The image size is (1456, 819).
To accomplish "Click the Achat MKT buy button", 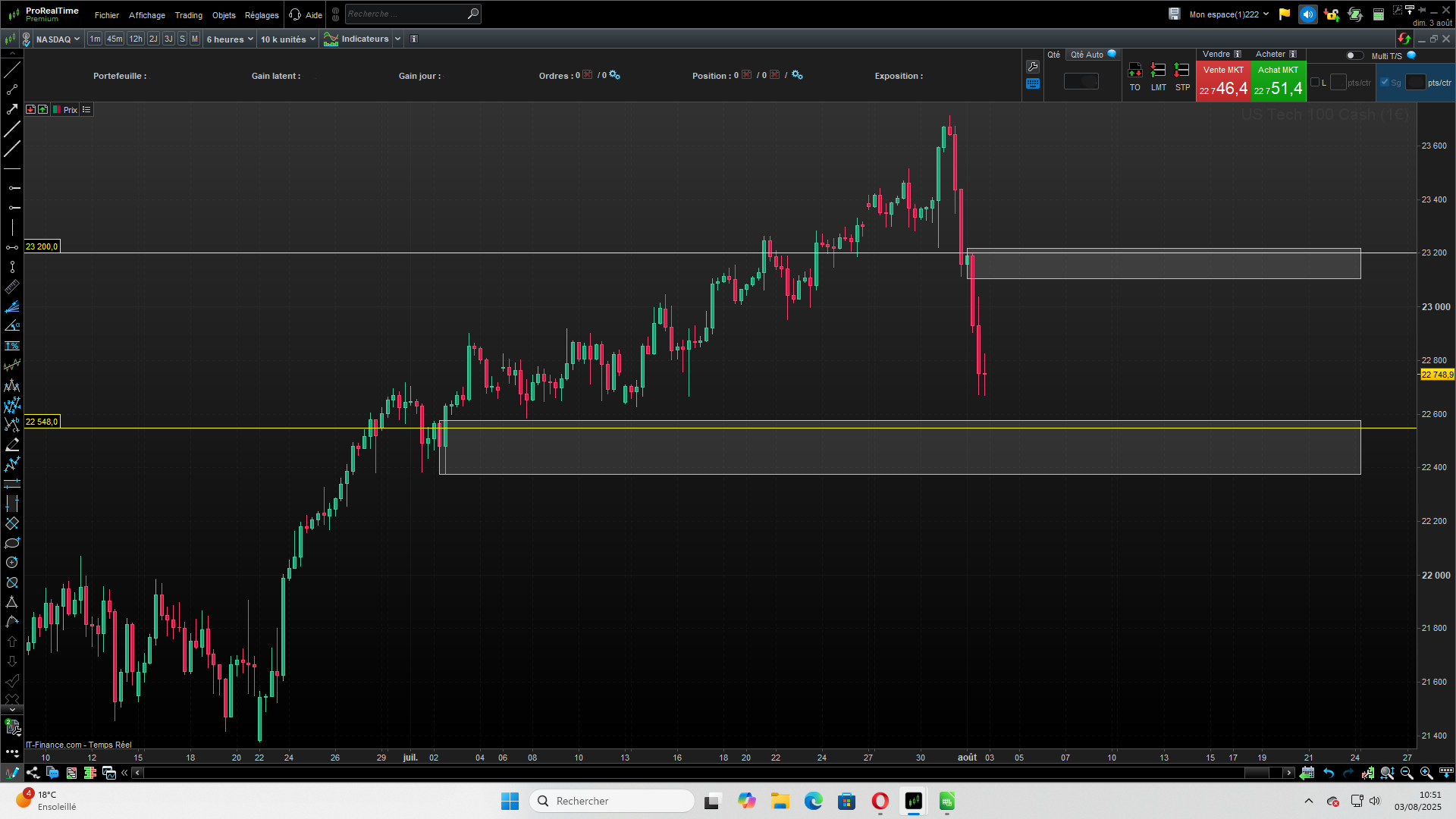I will 1278,81.
